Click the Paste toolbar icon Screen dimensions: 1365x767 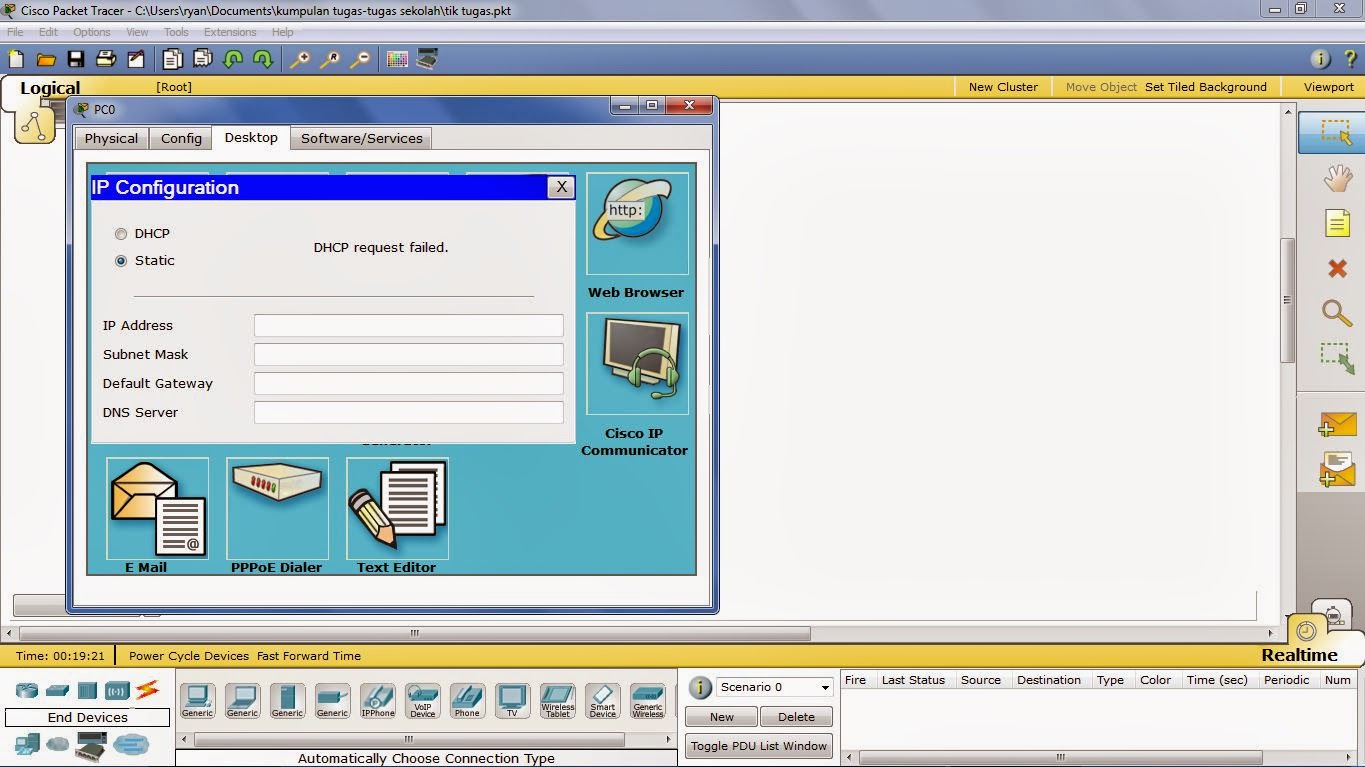tap(203, 59)
